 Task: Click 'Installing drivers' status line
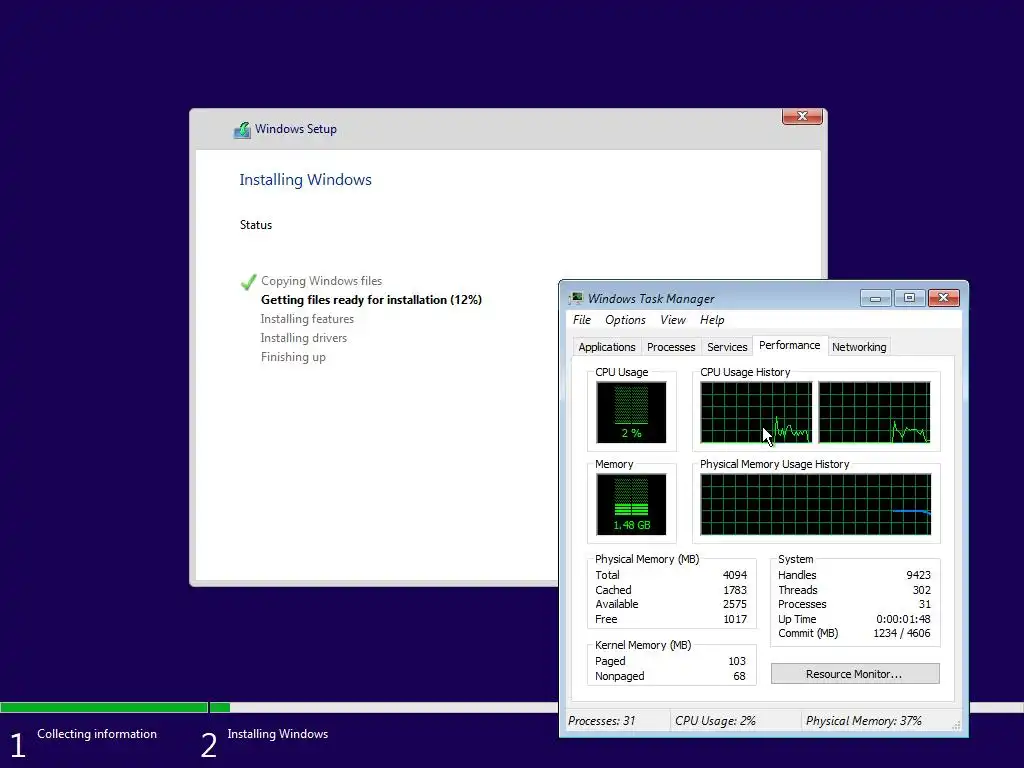304,338
